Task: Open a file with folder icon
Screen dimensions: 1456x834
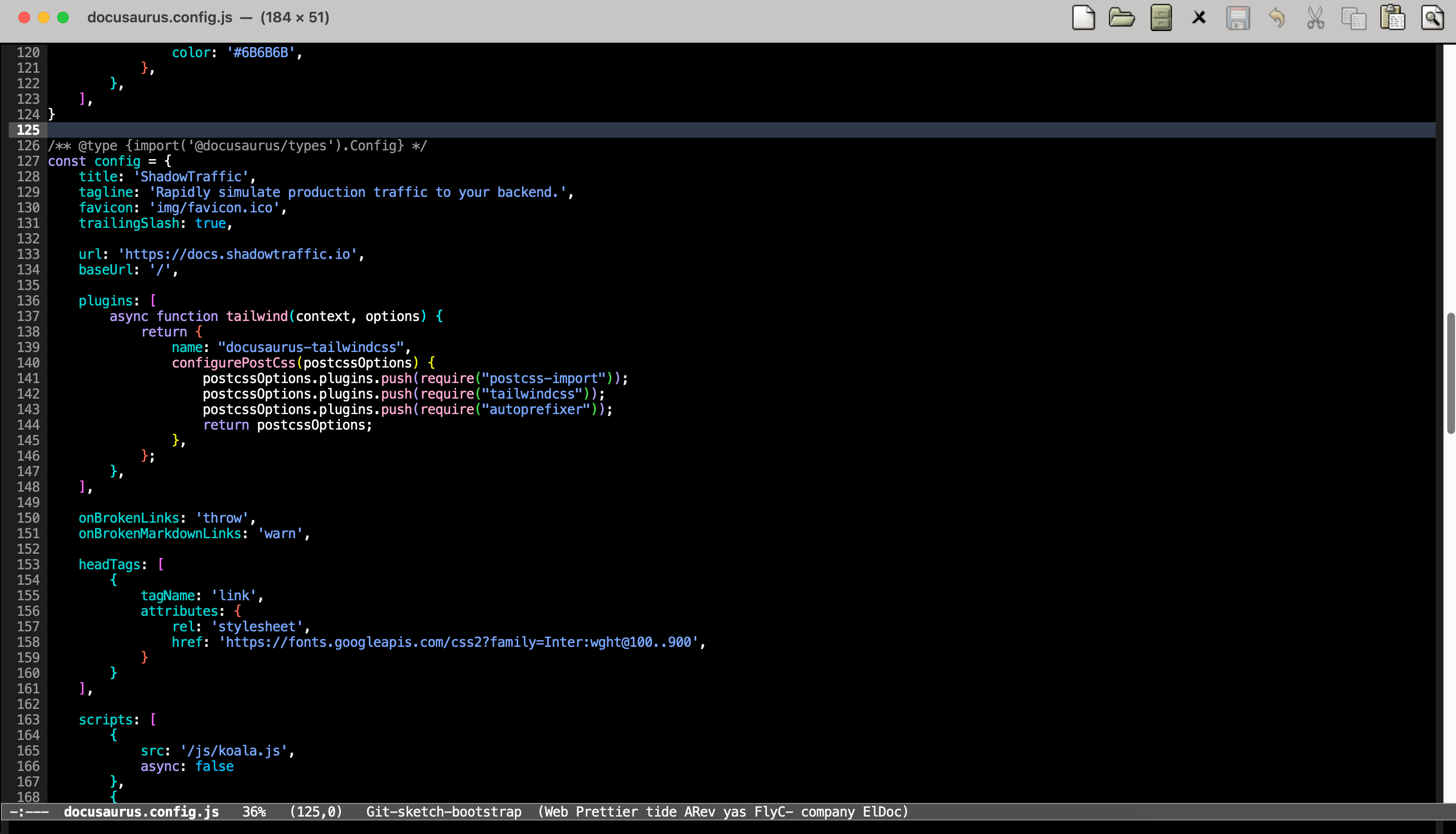Action: coord(1121,18)
